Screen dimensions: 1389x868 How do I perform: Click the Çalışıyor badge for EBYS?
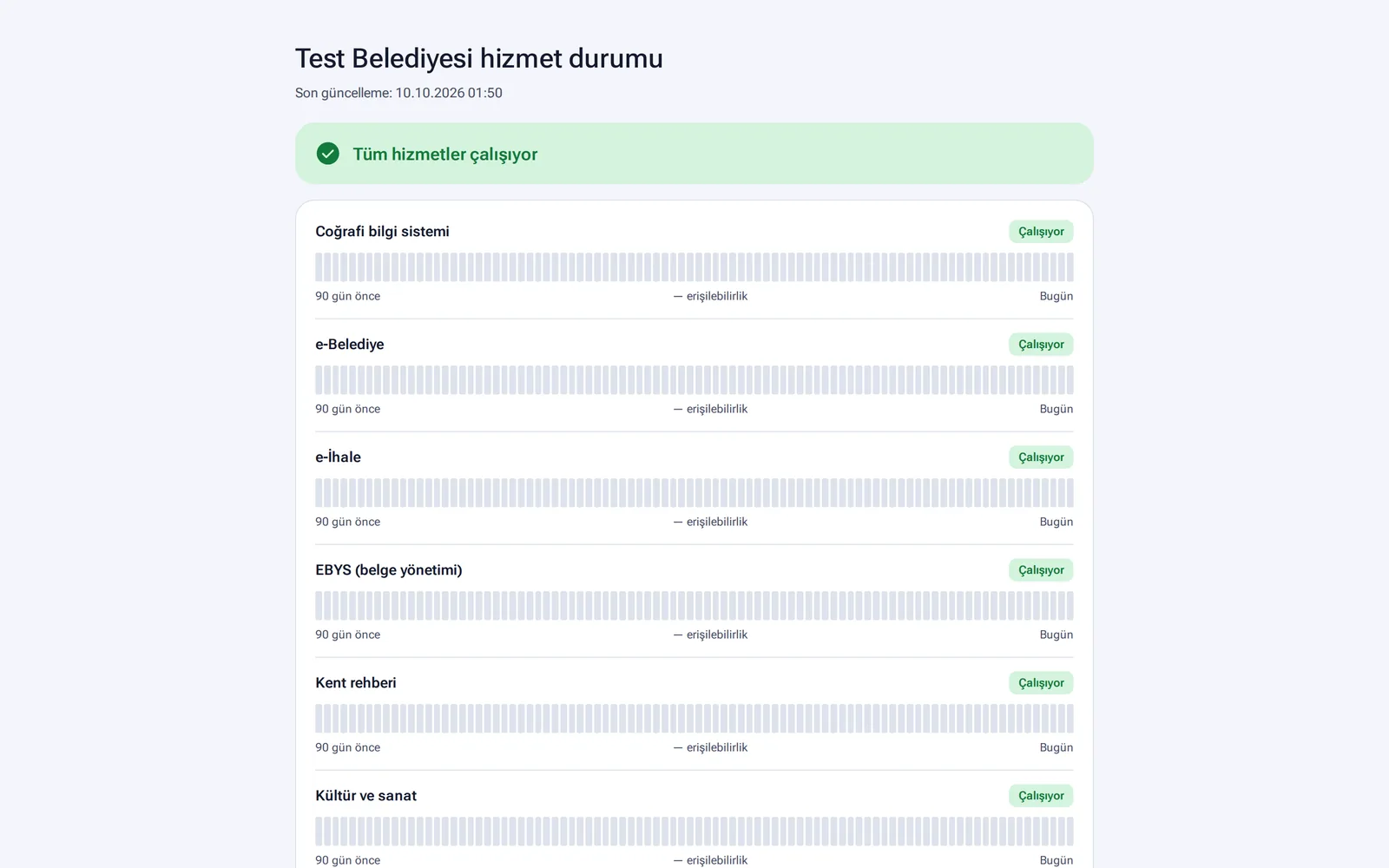(1041, 570)
